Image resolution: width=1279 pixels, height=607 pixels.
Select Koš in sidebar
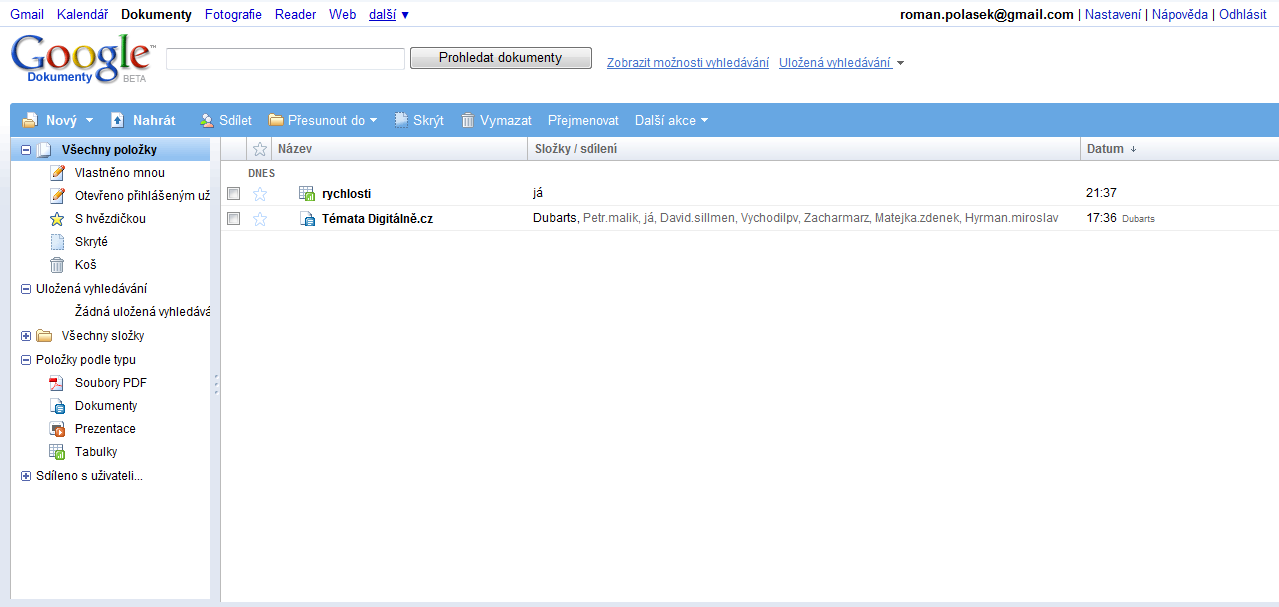point(85,265)
